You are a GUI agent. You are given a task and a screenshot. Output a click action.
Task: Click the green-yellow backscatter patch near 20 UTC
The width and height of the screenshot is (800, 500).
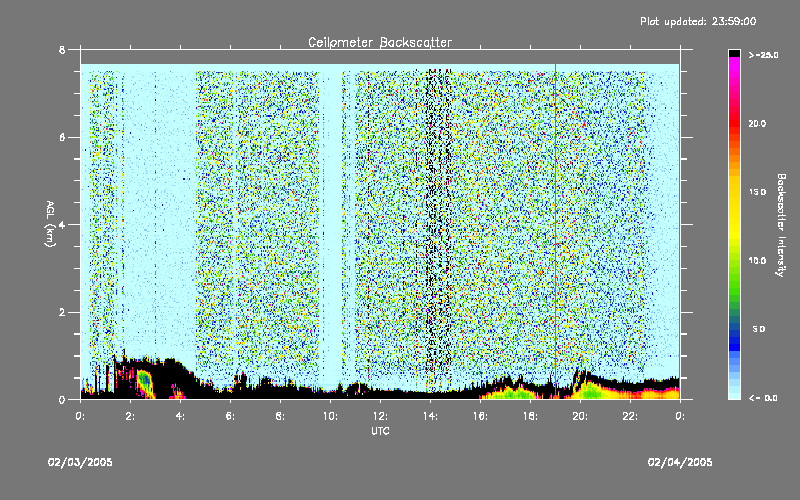point(591,391)
